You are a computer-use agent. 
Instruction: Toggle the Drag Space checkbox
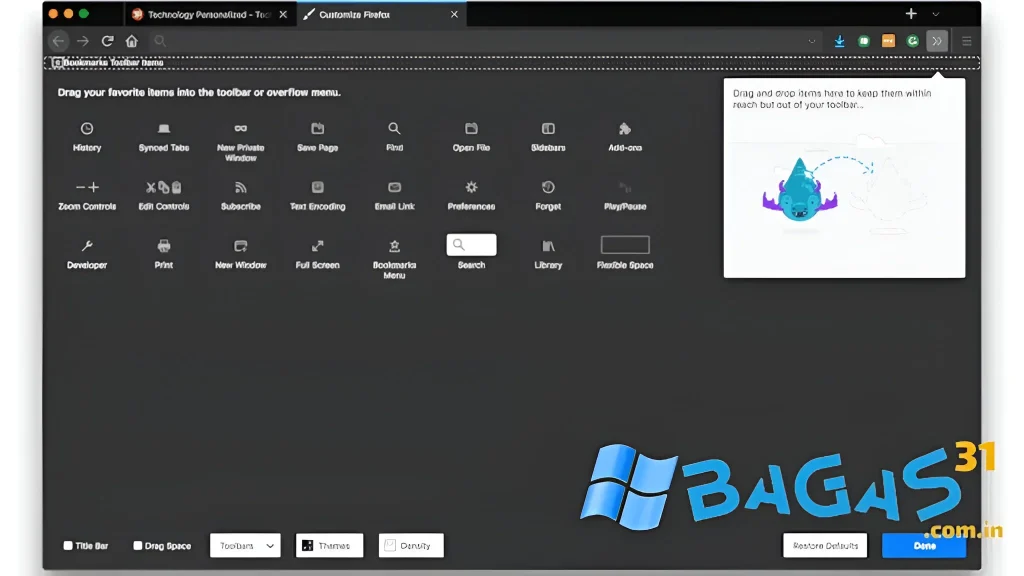(138, 546)
